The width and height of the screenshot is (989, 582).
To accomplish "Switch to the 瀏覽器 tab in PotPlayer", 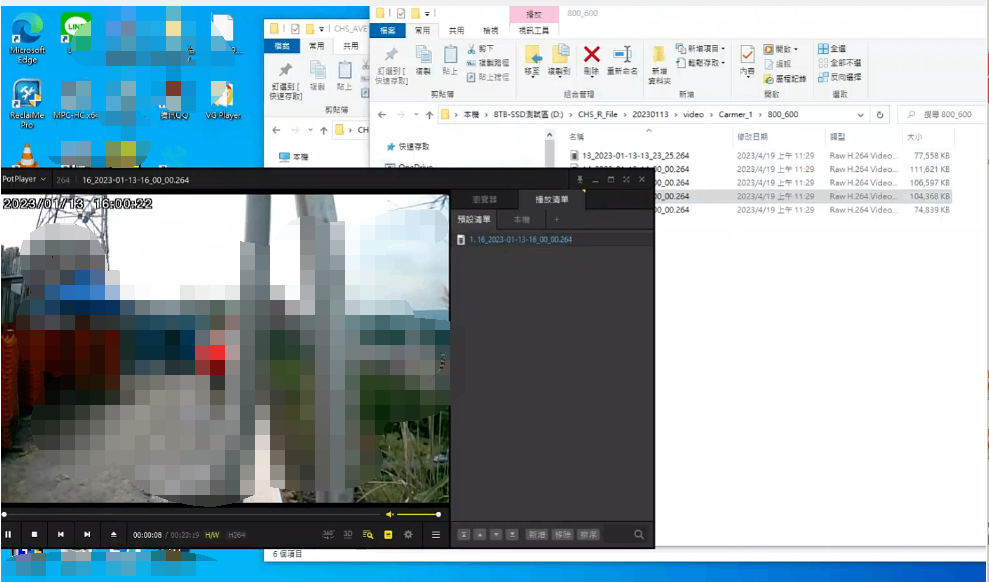I will point(484,199).
